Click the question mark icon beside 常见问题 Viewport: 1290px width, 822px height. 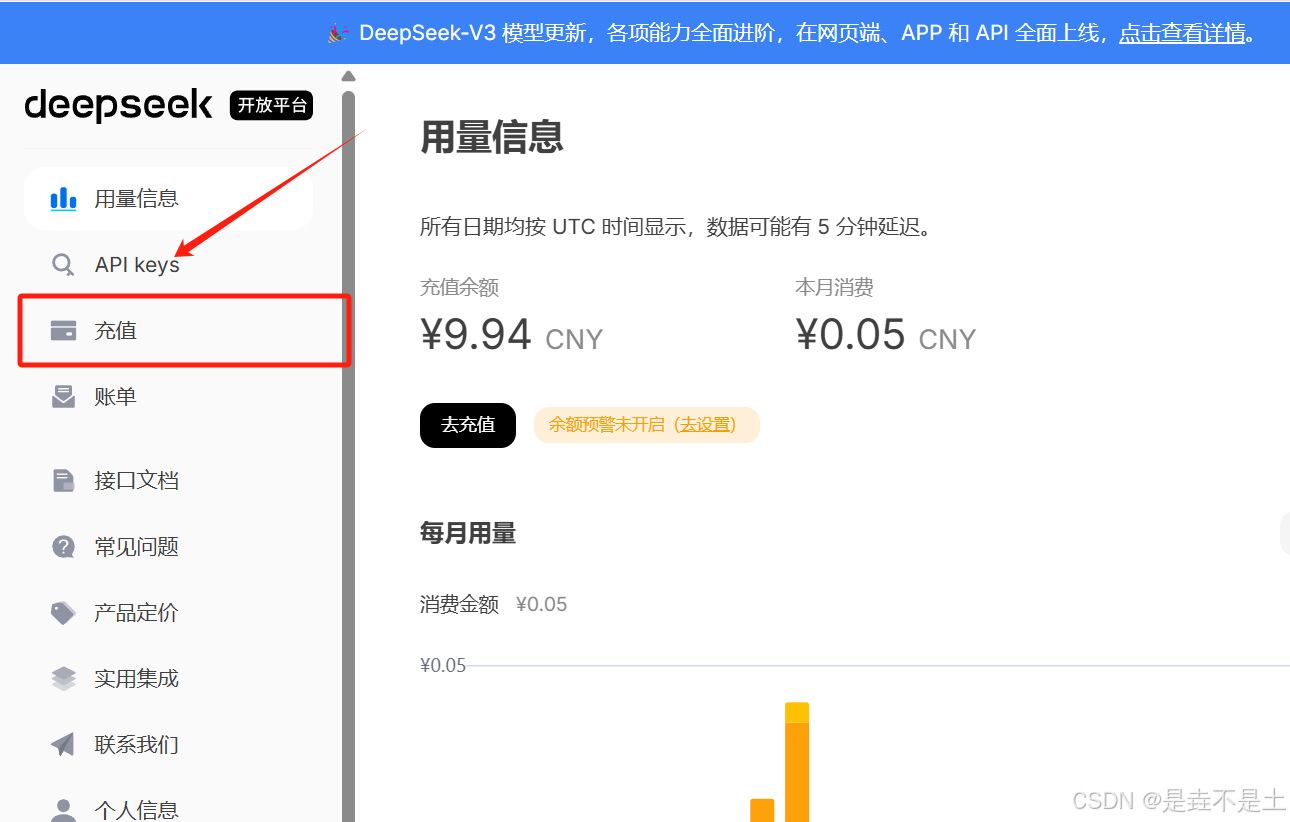point(63,547)
